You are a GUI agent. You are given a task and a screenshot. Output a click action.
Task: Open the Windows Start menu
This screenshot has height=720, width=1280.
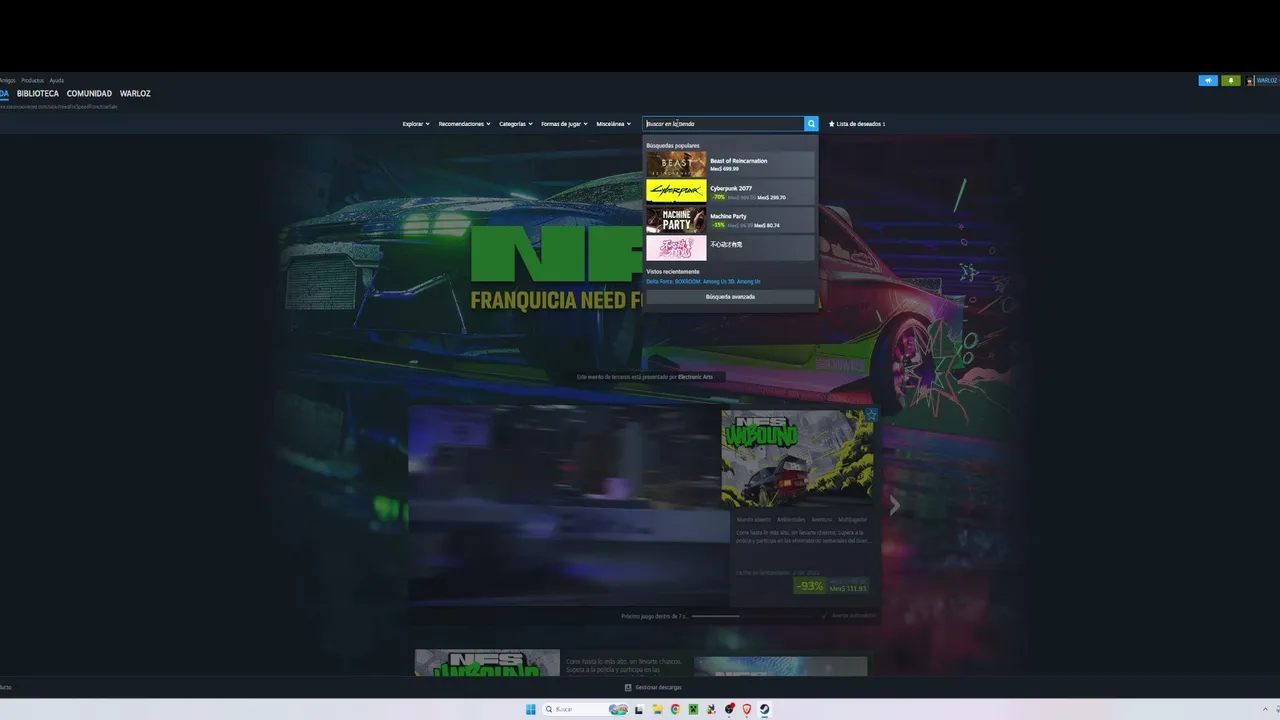coord(531,709)
